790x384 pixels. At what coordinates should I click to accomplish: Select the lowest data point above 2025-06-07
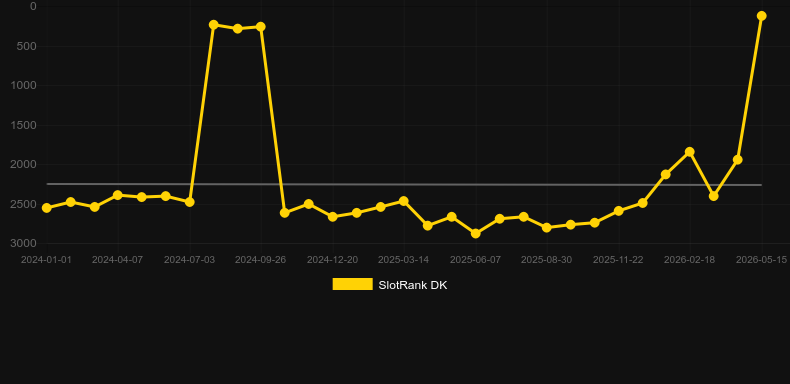[x=475, y=233]
